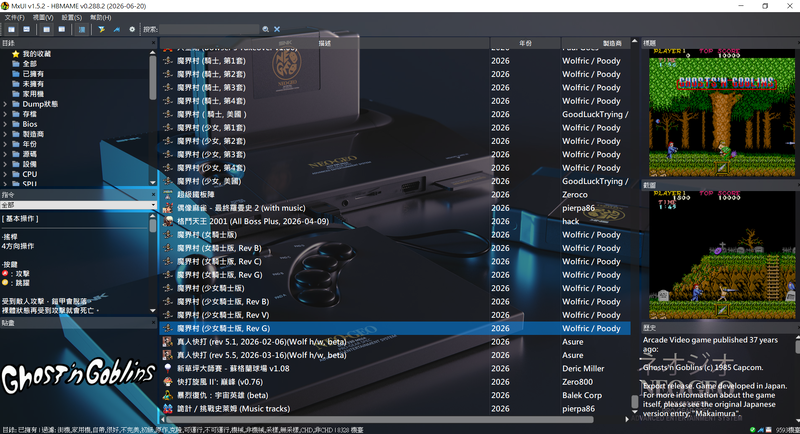The width and height of the screenshot is (800, 434).
Task: Click the gear settings icon in toolbar
Action: click(132, 30)
